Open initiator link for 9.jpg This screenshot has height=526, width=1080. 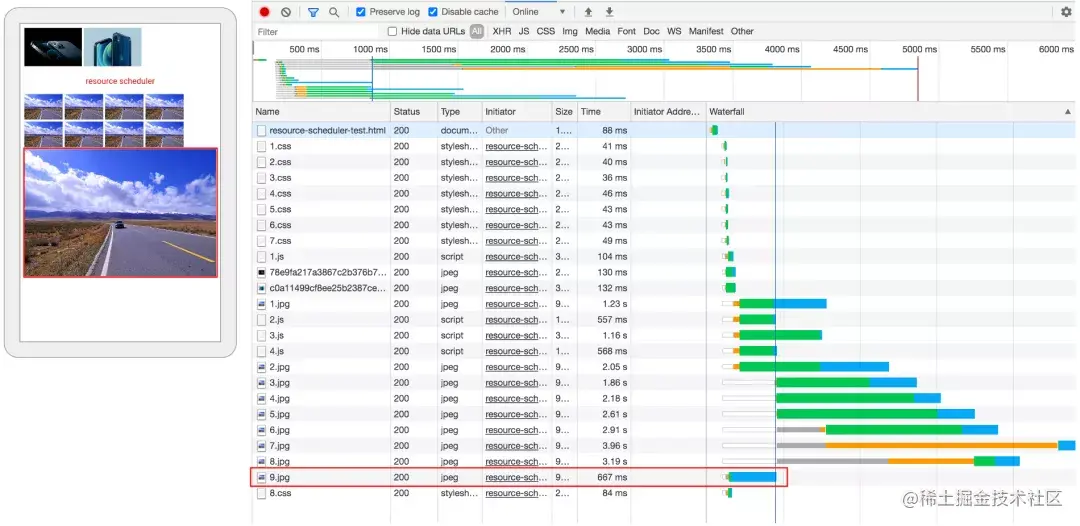point(517,478)
